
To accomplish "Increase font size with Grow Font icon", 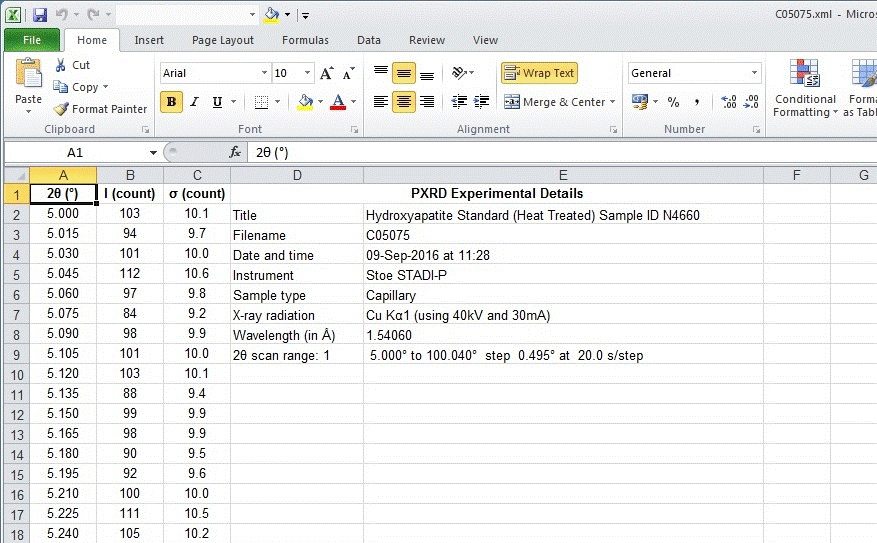I will [x=327, y=73].
